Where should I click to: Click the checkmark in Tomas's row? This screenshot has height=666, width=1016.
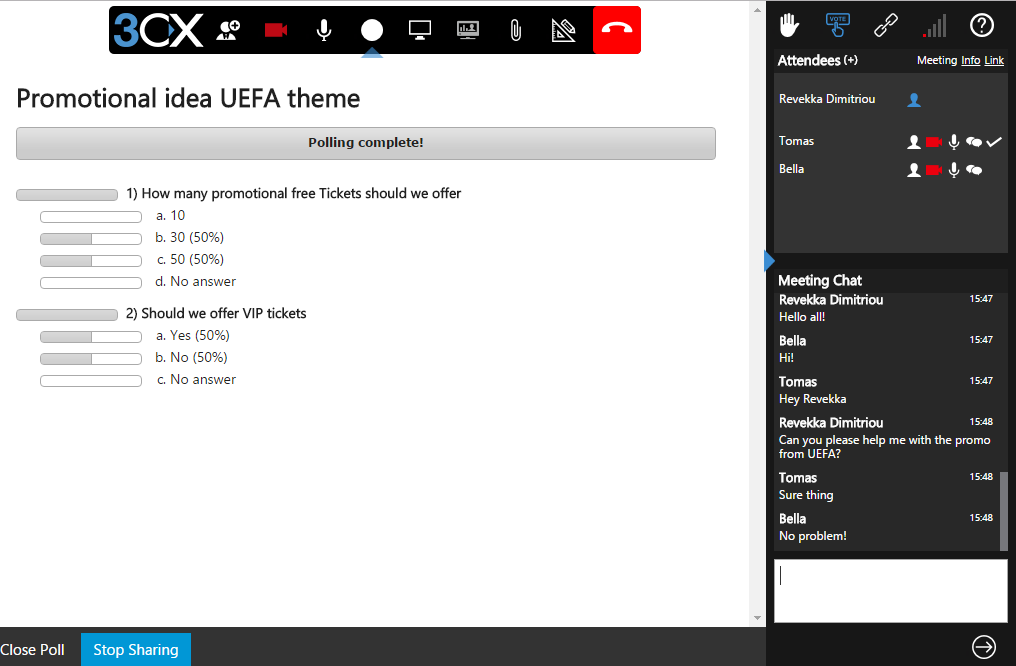tap(994, 142)
